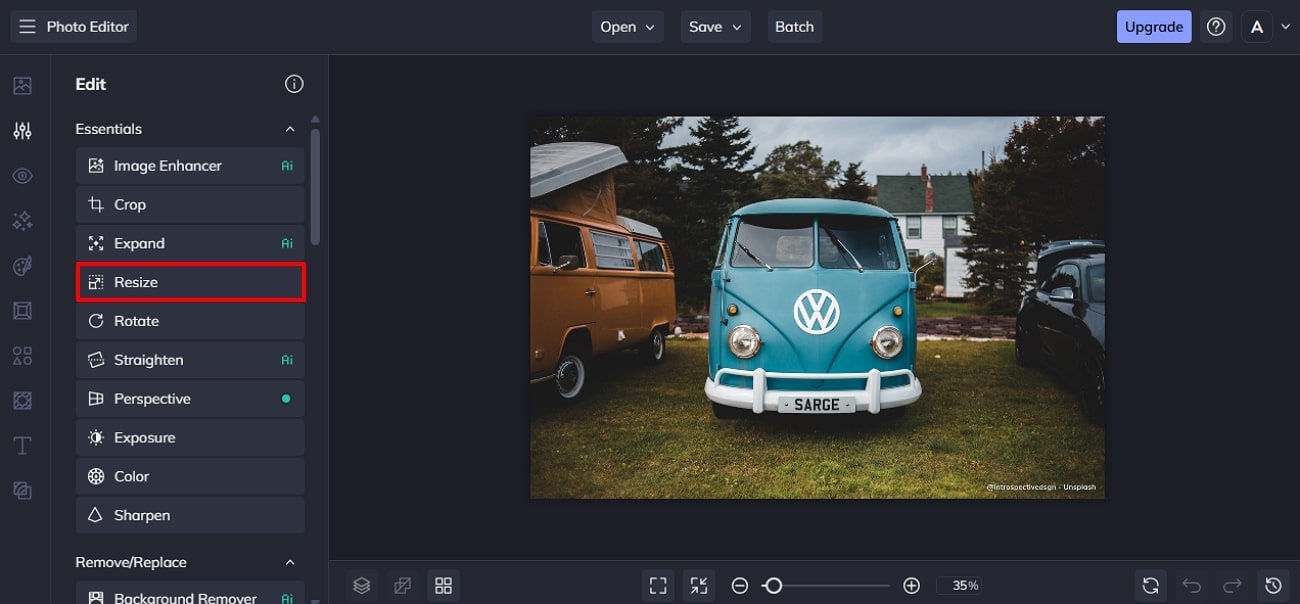The width and height of the screenshot is (1300, 604).
Task: Select the Straighten tool
Action: pos(190,360)
